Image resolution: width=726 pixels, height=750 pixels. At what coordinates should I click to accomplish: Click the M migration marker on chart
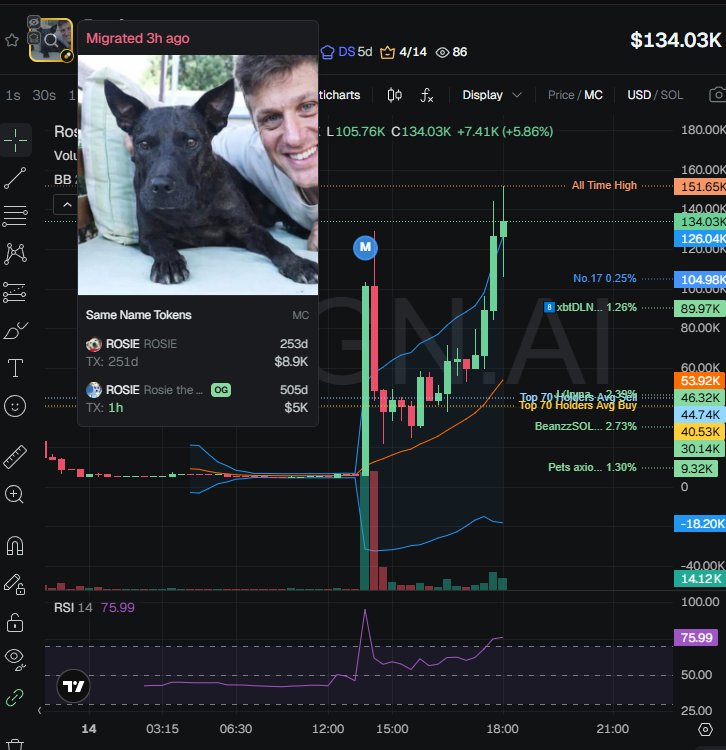point(365,247)
